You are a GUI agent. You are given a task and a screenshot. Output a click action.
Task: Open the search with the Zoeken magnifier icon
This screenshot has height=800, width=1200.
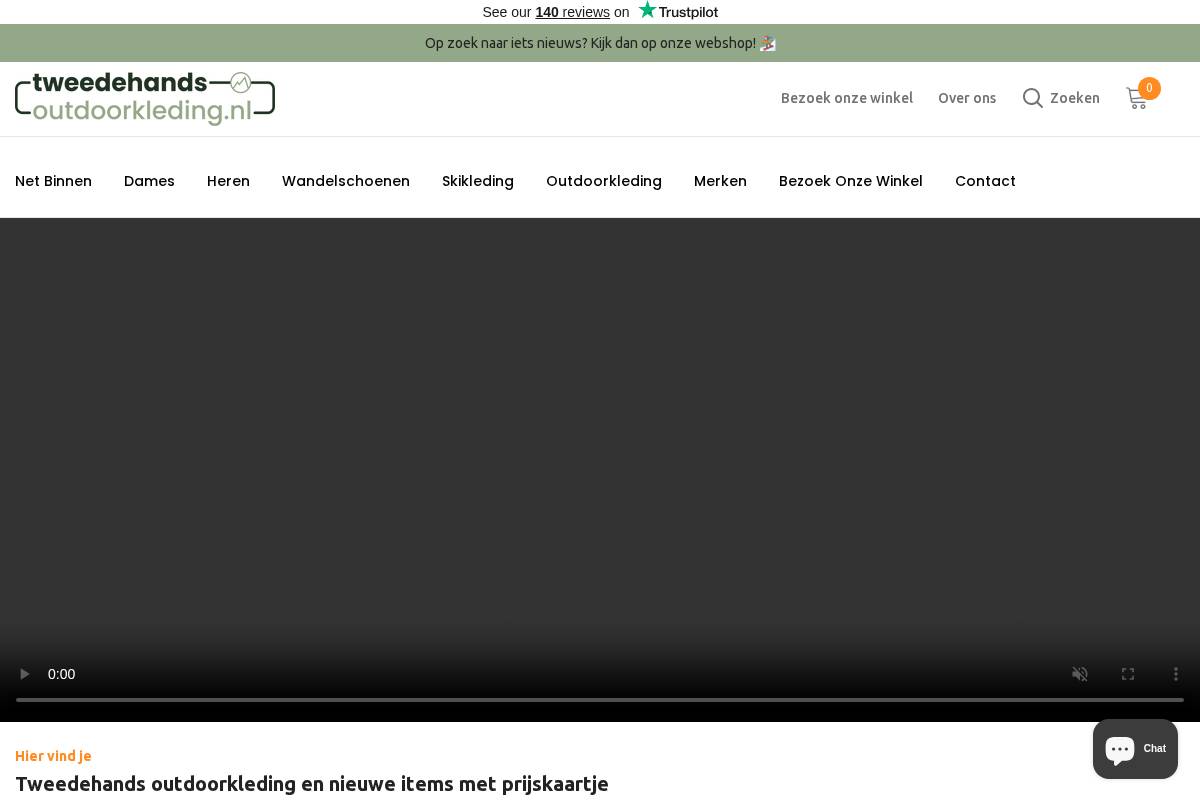(1033, 98)
